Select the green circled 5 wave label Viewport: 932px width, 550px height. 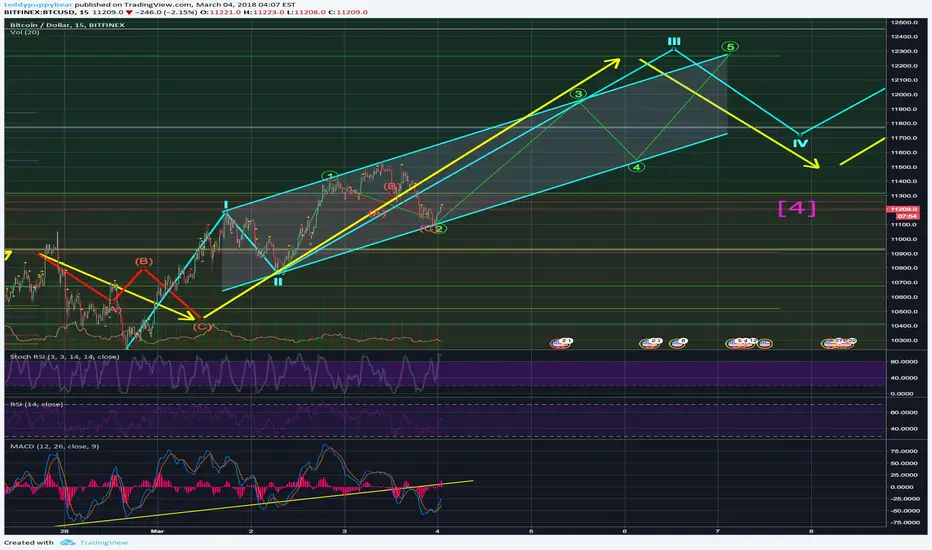point(730,47)
